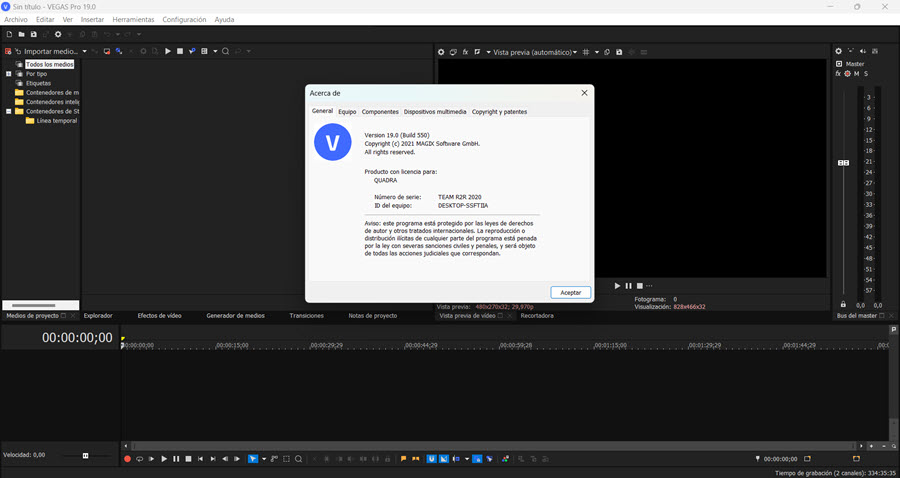Open the Importar medios dropdown arrow

click(84, 51)
